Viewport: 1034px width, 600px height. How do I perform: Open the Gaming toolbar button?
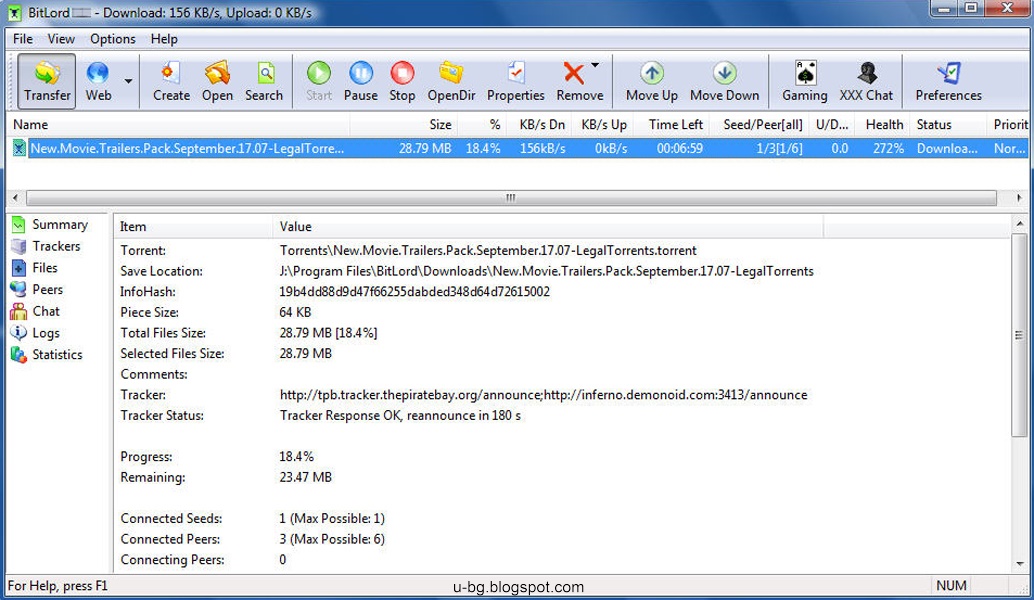tap(805, 81)
